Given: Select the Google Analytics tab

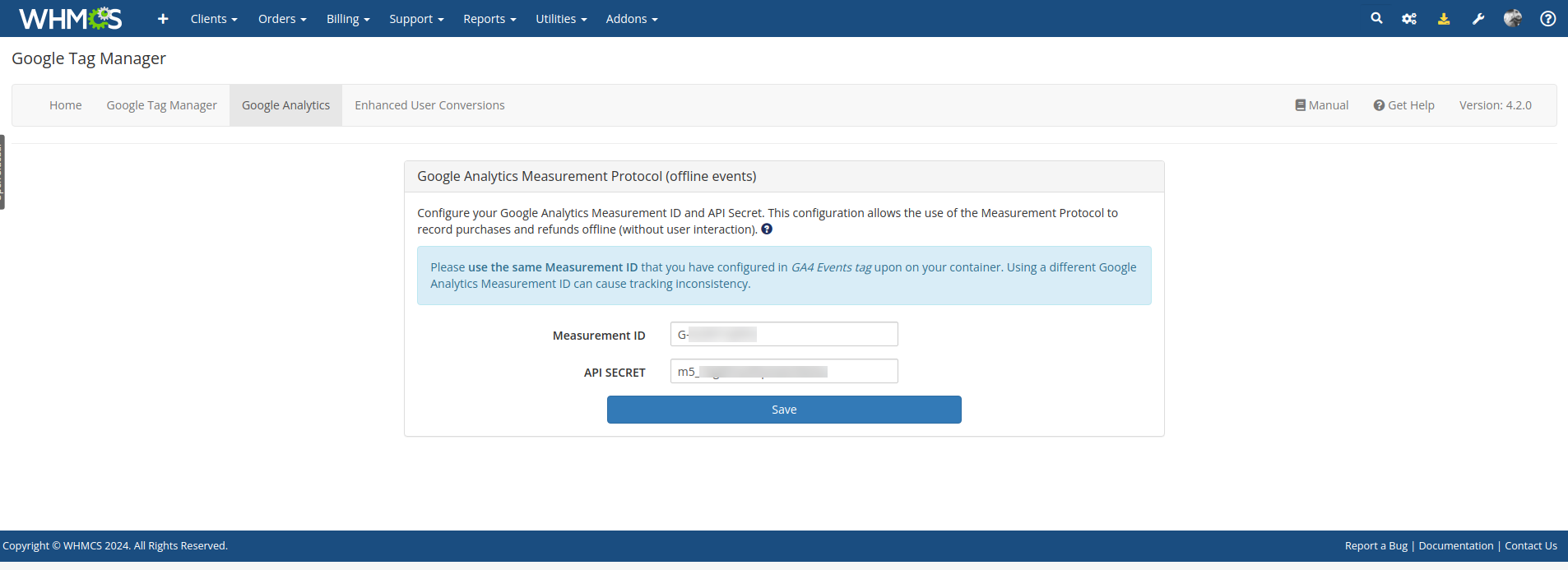Looking at the screenshot, I should (285, 105).
